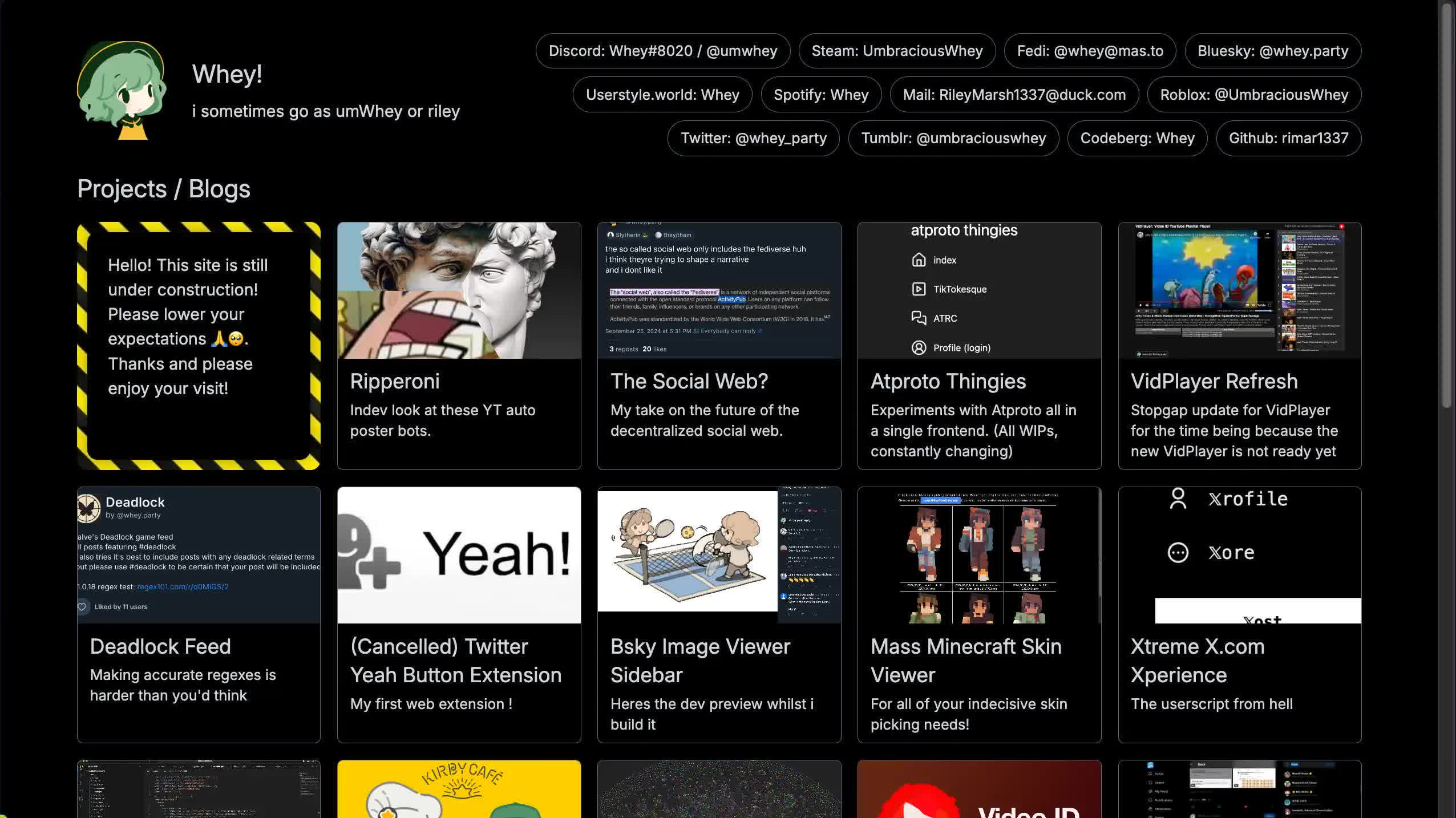Viewport: 1456px width, 818px height.
Task: Click the Bluesky @whey.party pill
Action: point(1272,51)
